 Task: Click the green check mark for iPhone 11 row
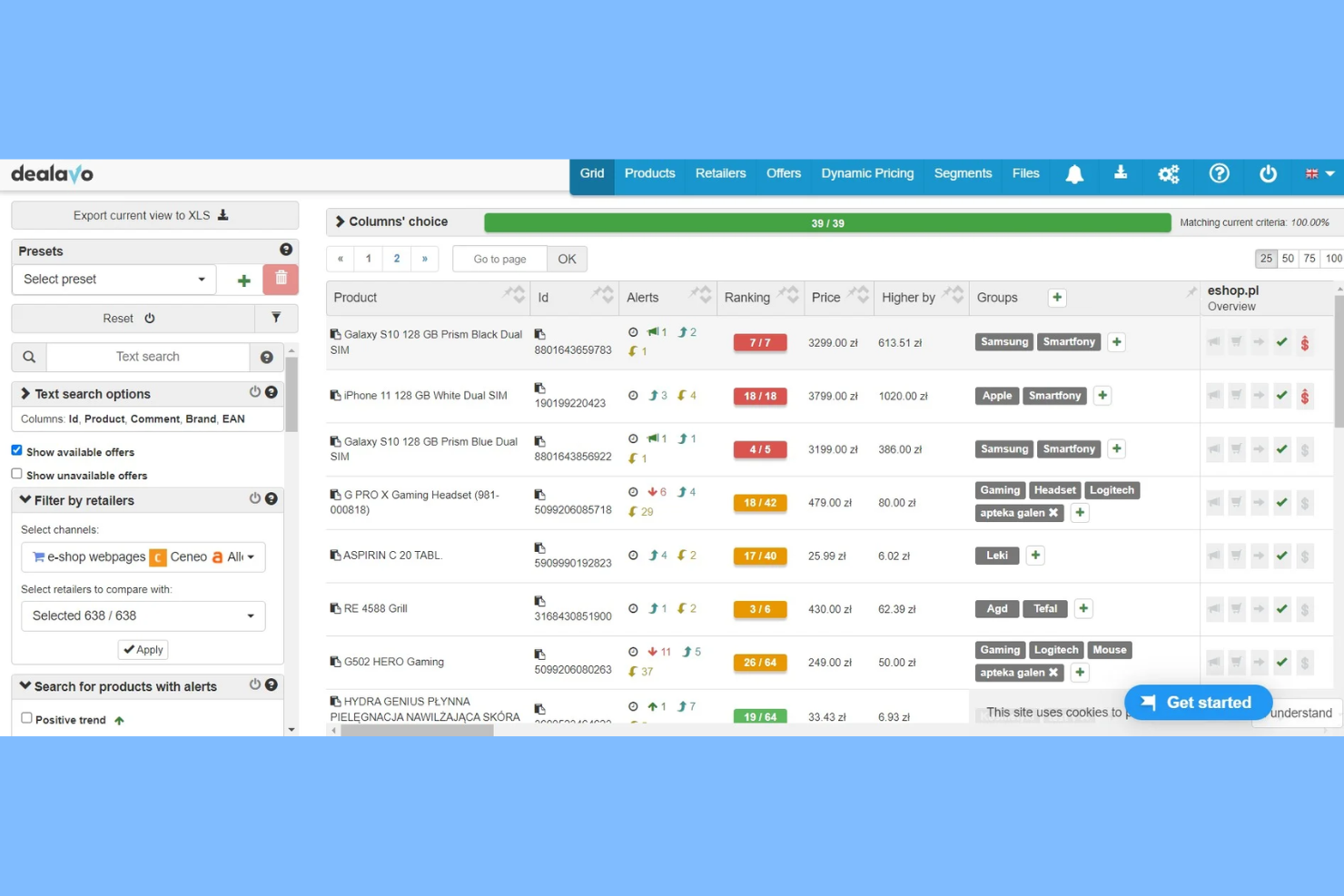(x=1282, y=396)
